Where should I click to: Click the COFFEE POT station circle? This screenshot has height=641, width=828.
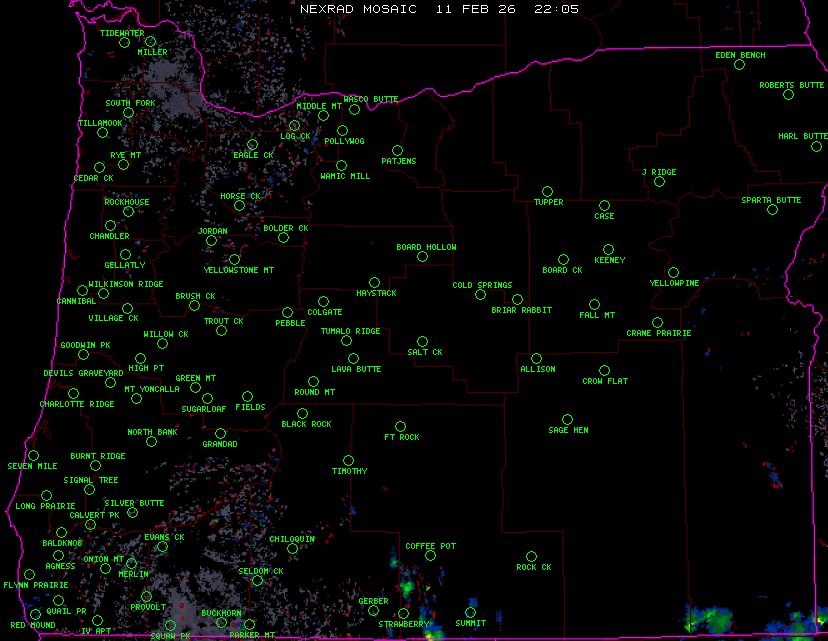[430, 556]
